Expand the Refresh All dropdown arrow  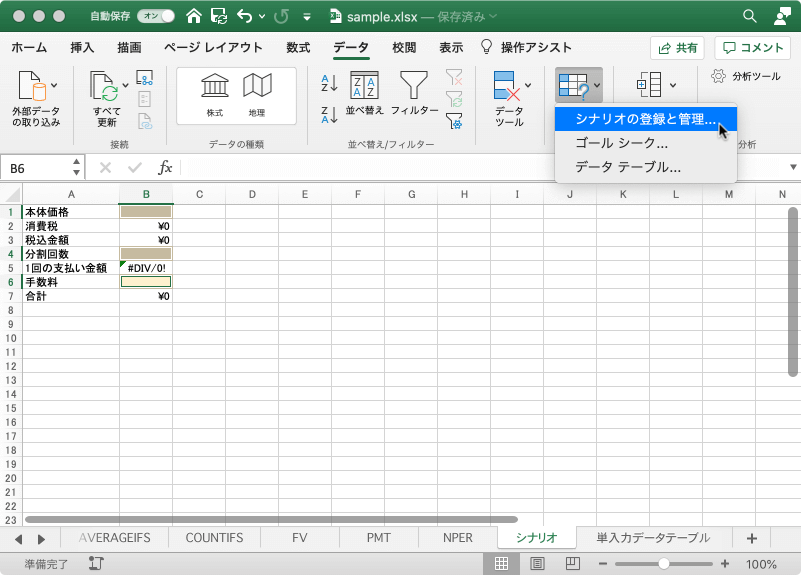pos(125,86)
